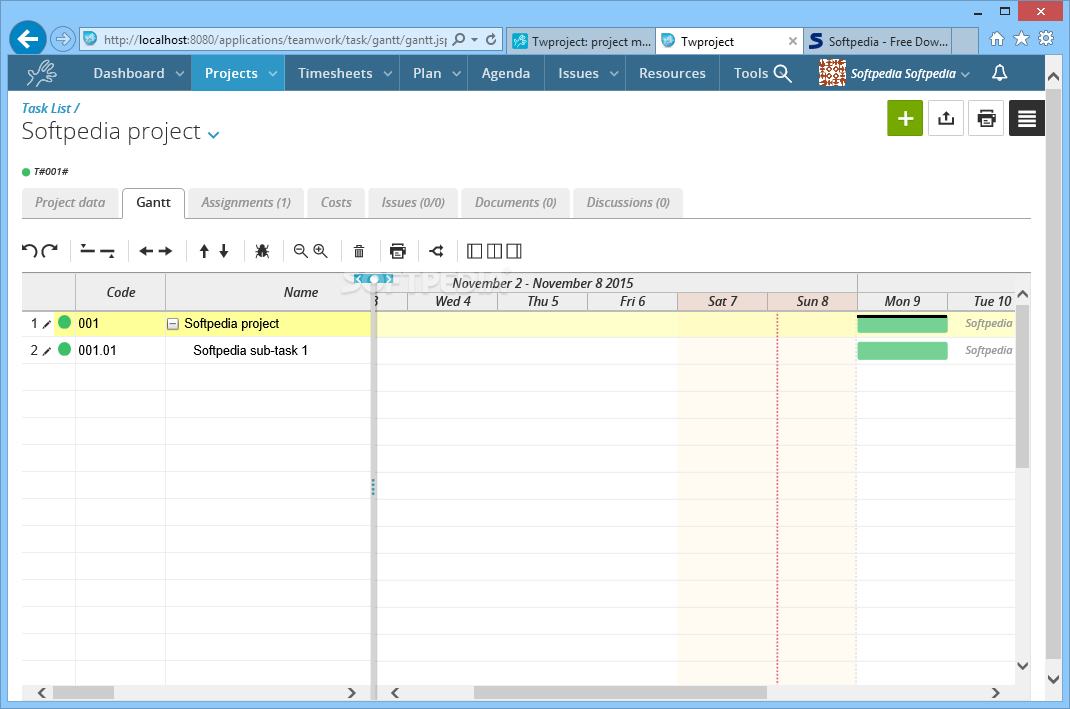Redo the last Gantt change

(x=50, y=251)
